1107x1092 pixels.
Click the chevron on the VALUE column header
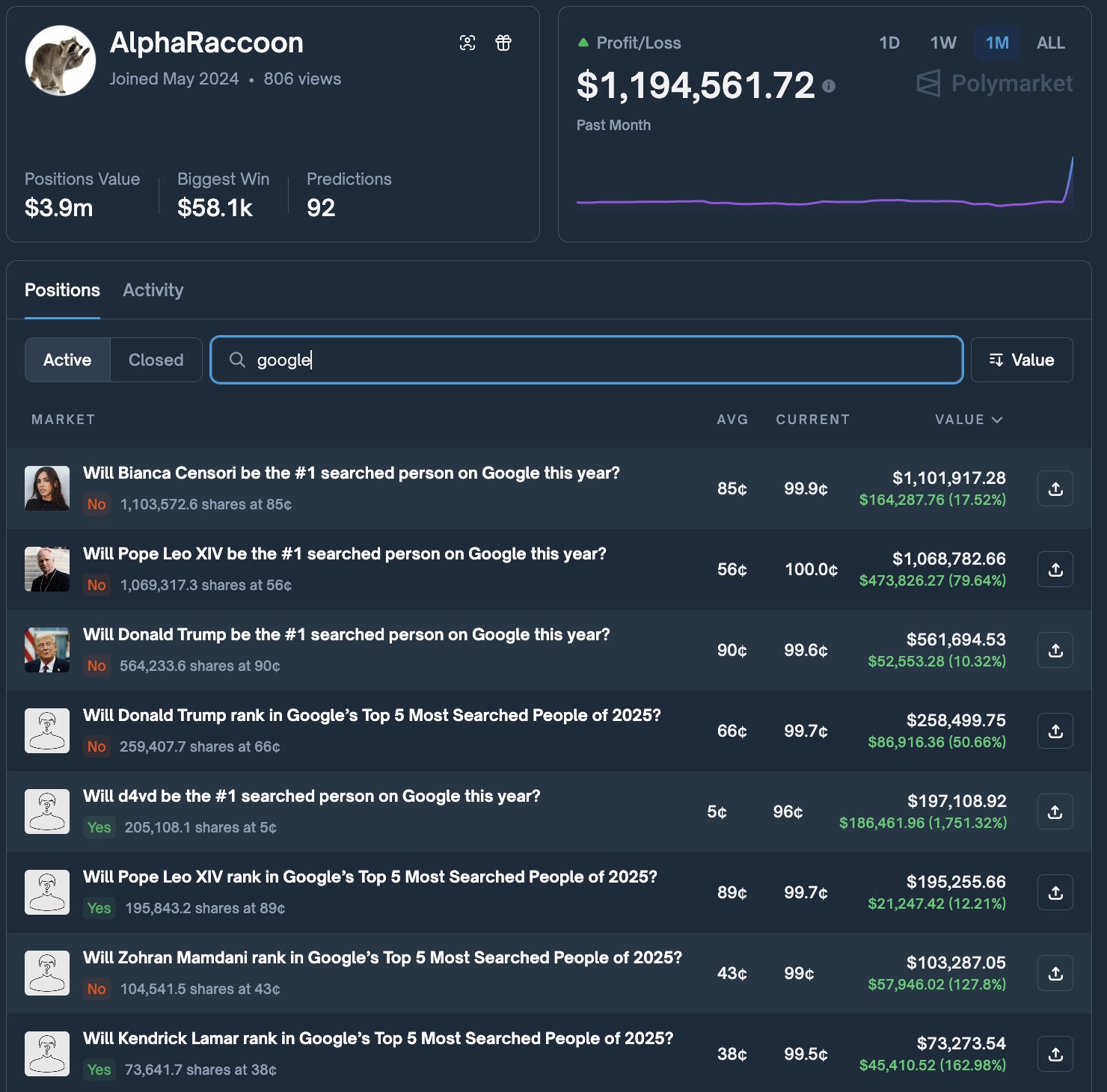(x=997, y=420)
